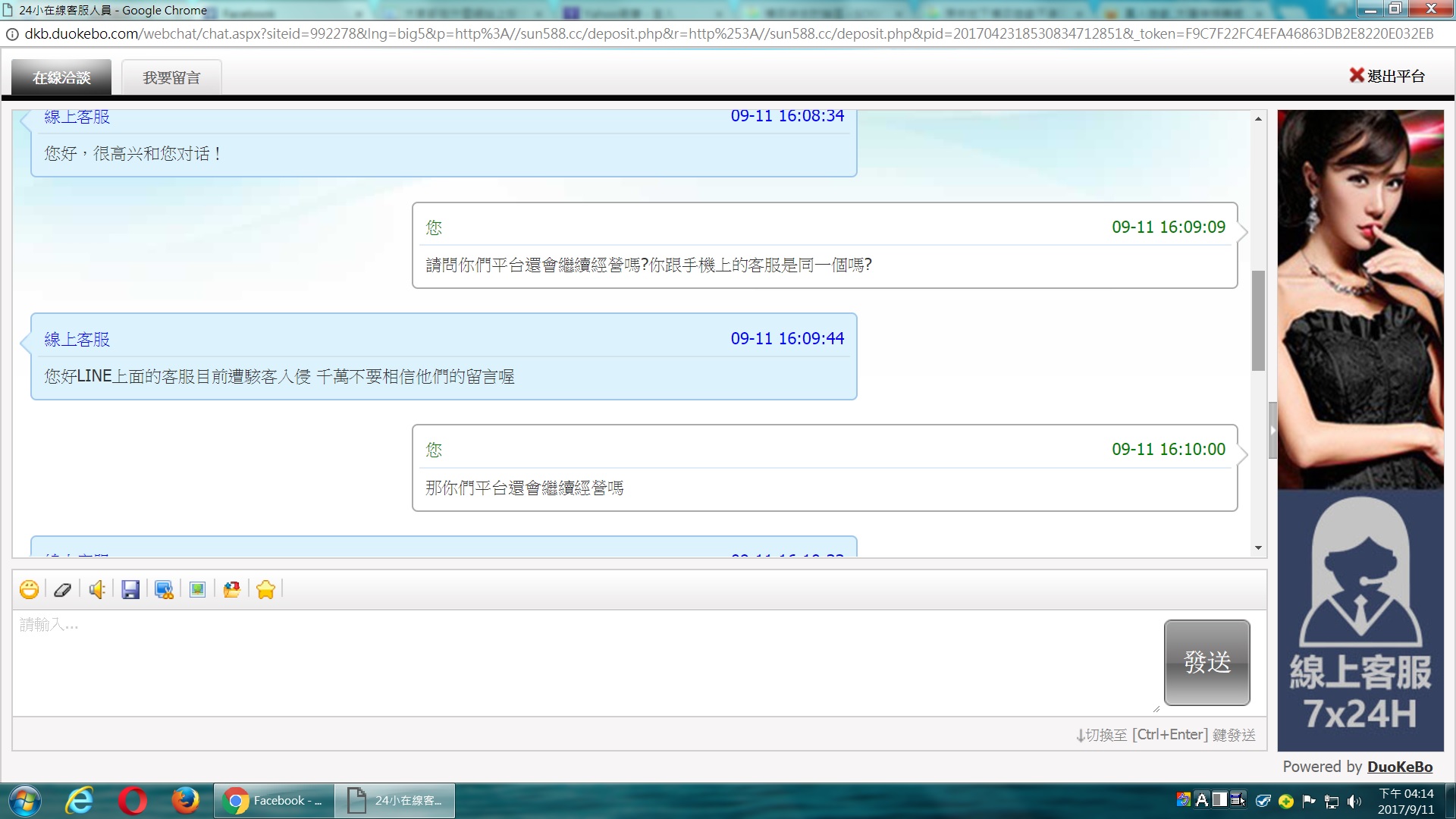Click the send file folder icon
The width and height of the screenshot is (1456, 819).
232,589
